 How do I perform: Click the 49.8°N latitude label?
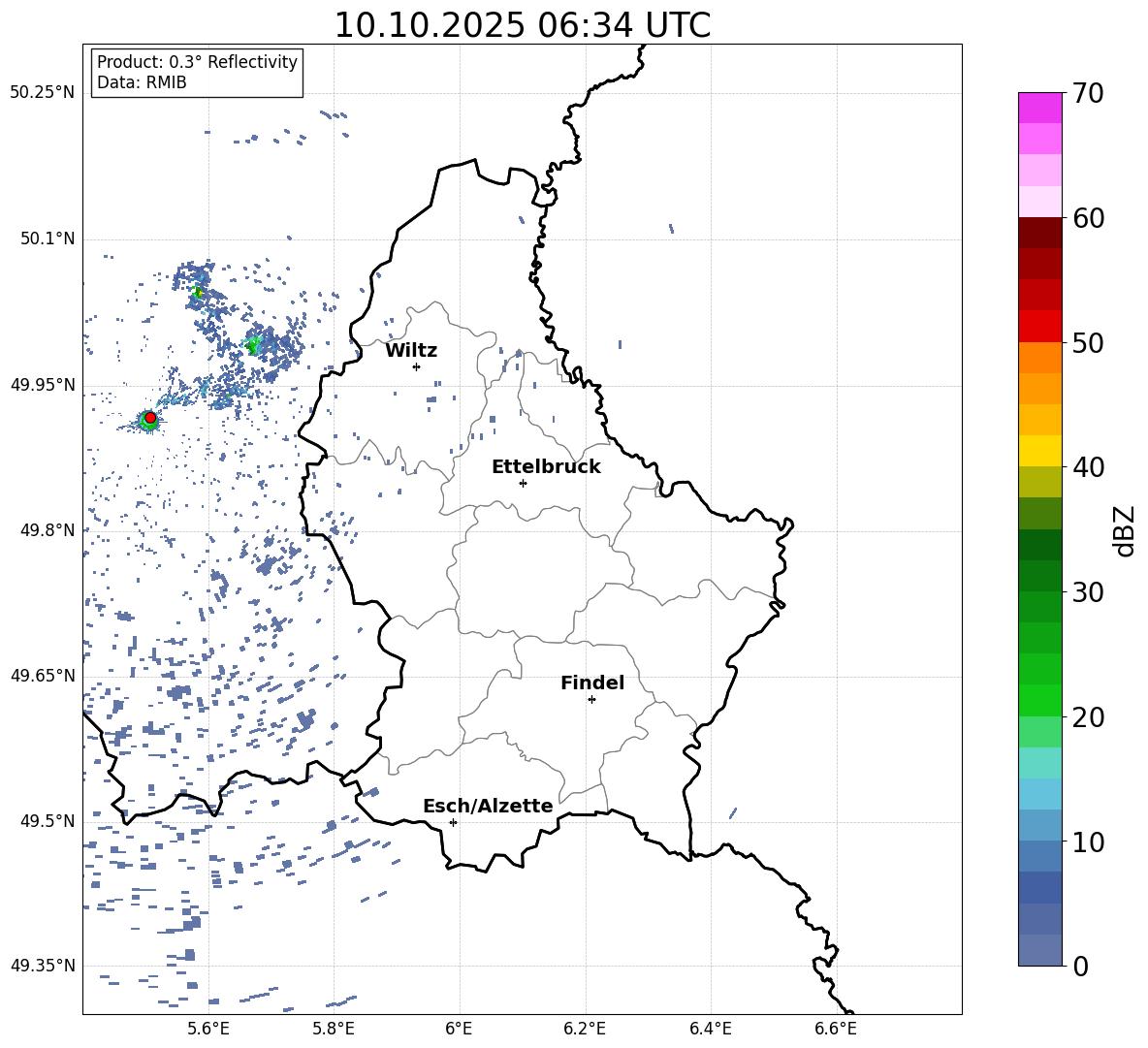48,530
